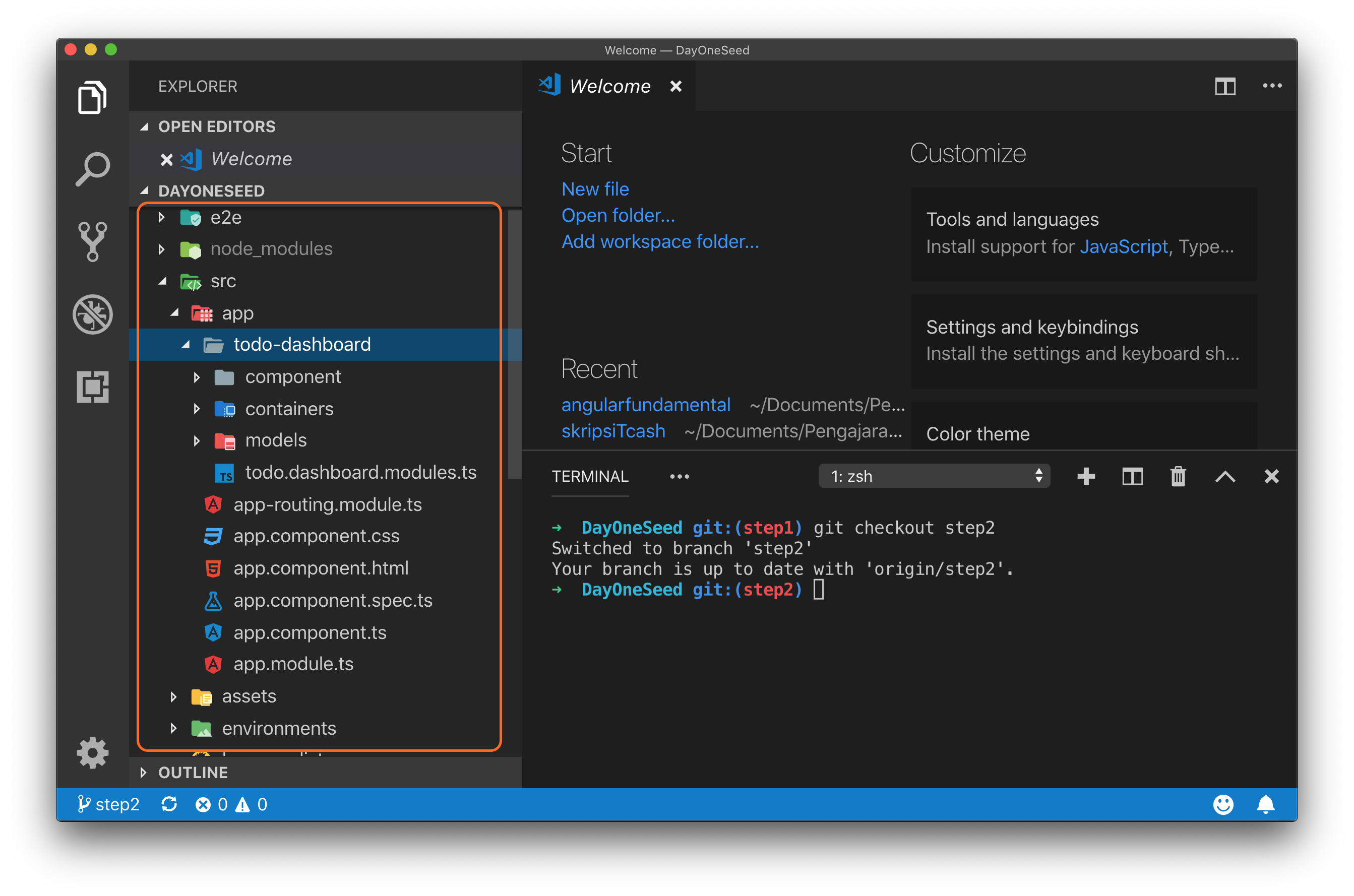This screenshot has width=1354, height=896.
Task: Click the explorer vertical scrollbar
Action: [514, 345]
